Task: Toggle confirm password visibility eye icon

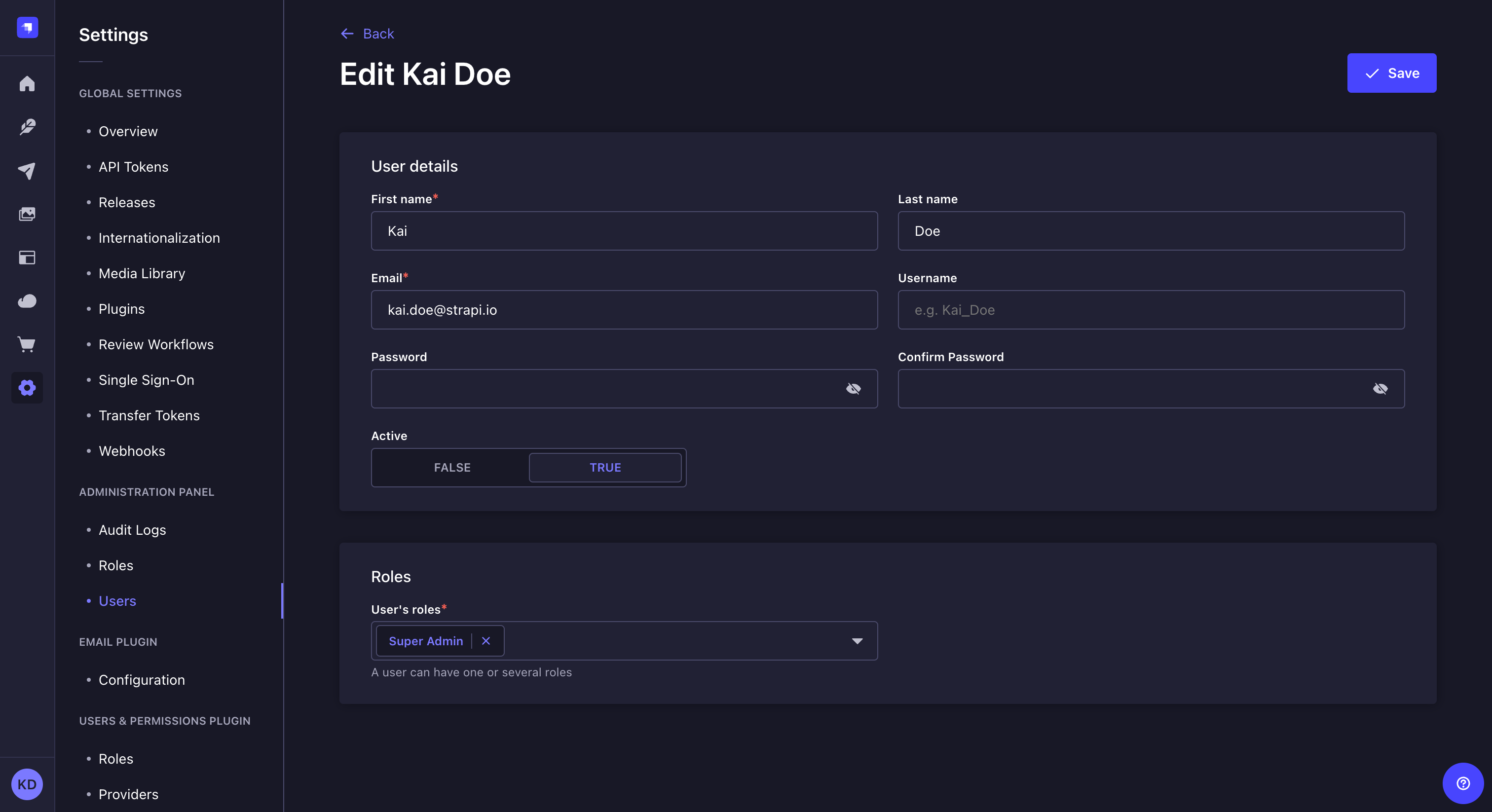Action: (x=1380, y=388)
